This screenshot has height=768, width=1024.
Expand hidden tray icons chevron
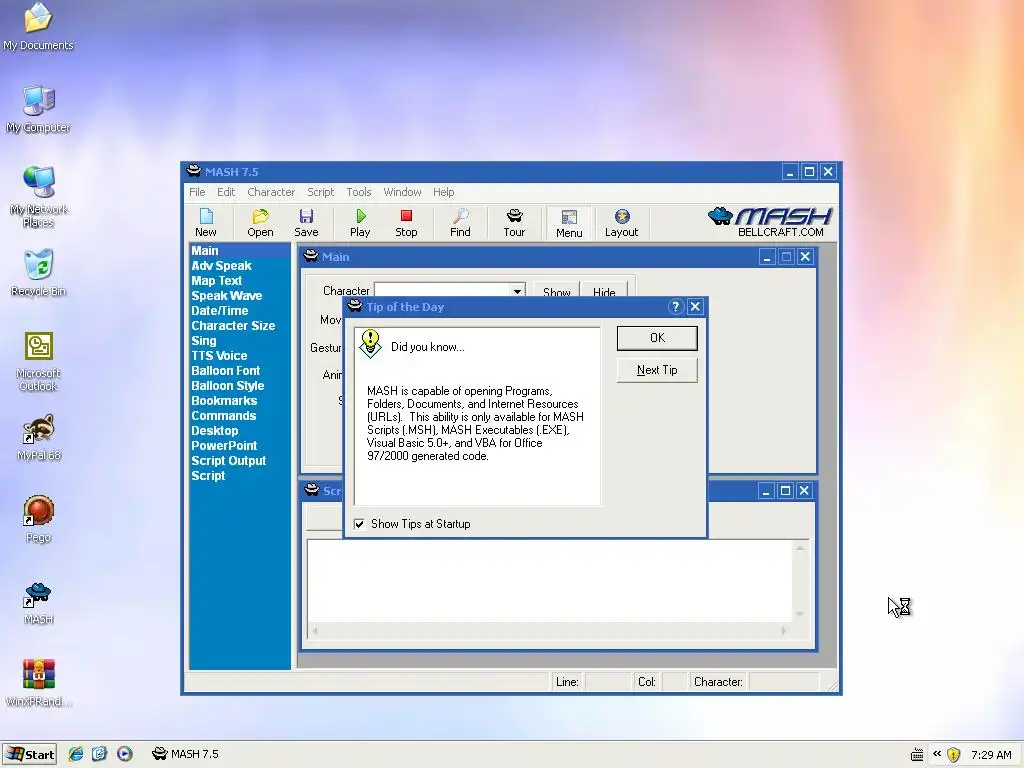point(936,754)
